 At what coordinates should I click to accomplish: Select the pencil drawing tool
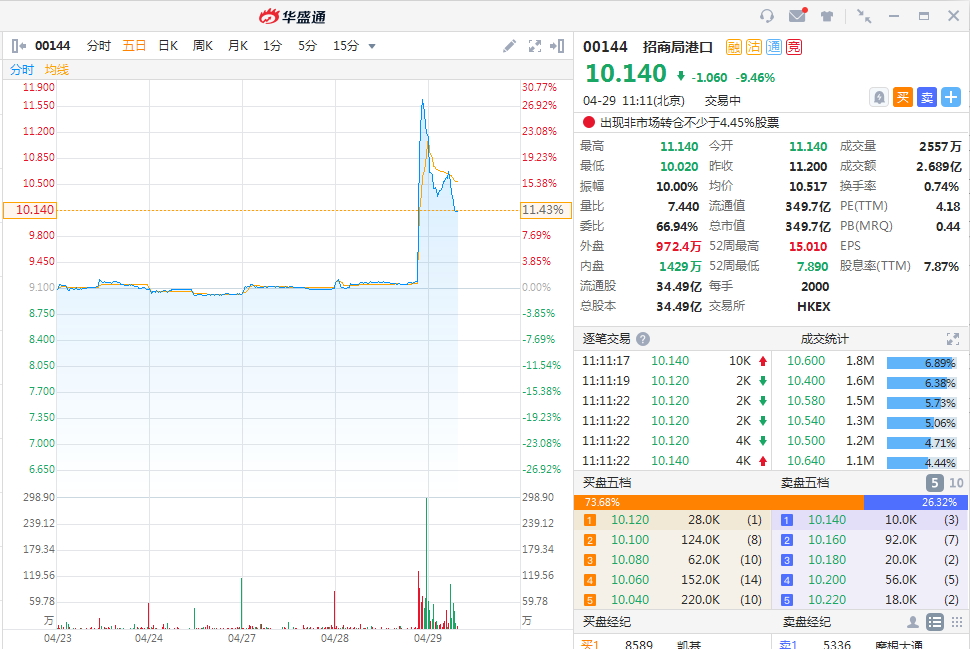[x=509, y=46]
